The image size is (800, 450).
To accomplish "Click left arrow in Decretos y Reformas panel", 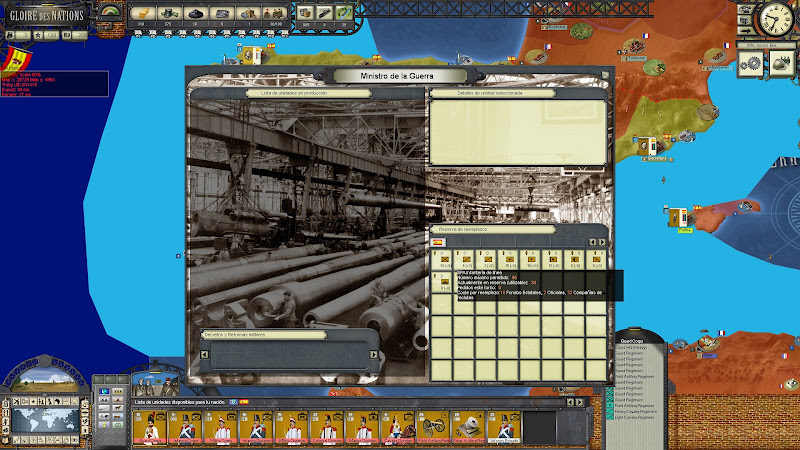I will pyautogui.click(x=204, y=353).
